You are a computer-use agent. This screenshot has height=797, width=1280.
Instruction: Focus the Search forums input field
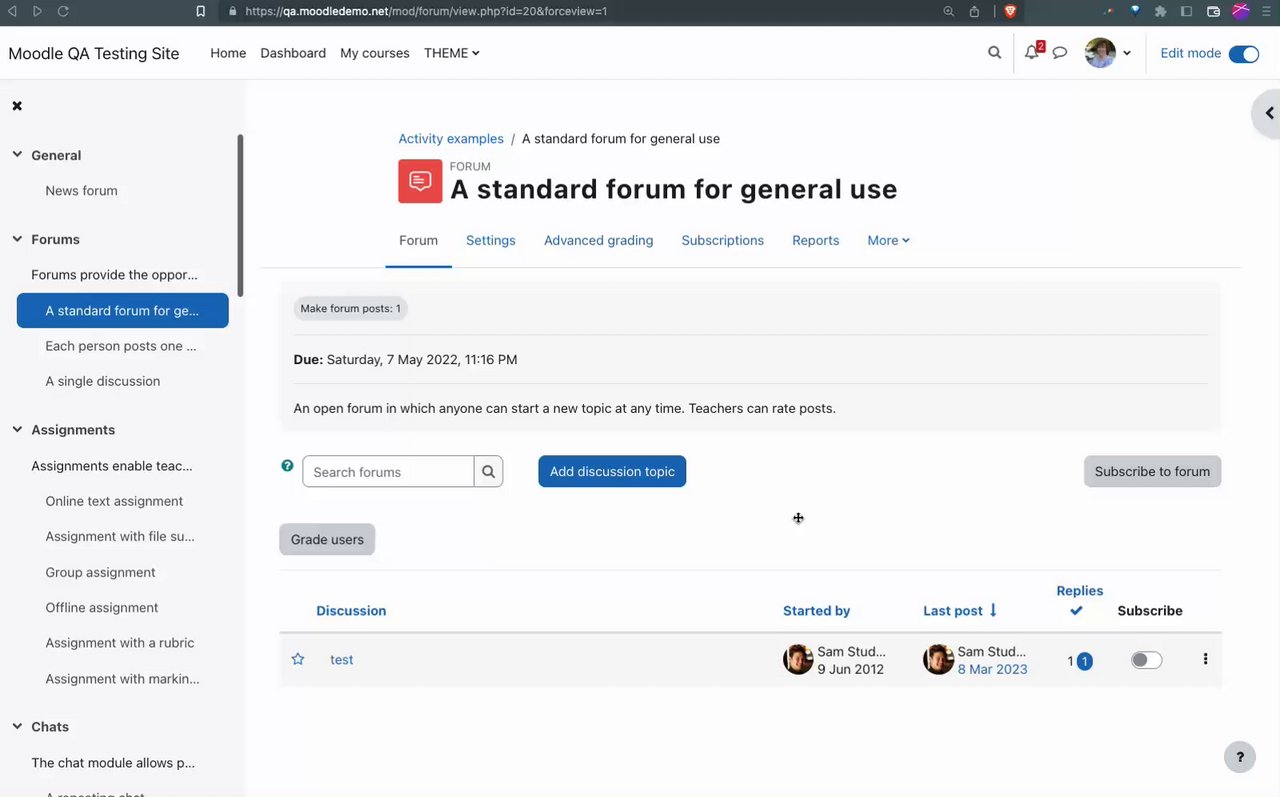coord(388,472)
